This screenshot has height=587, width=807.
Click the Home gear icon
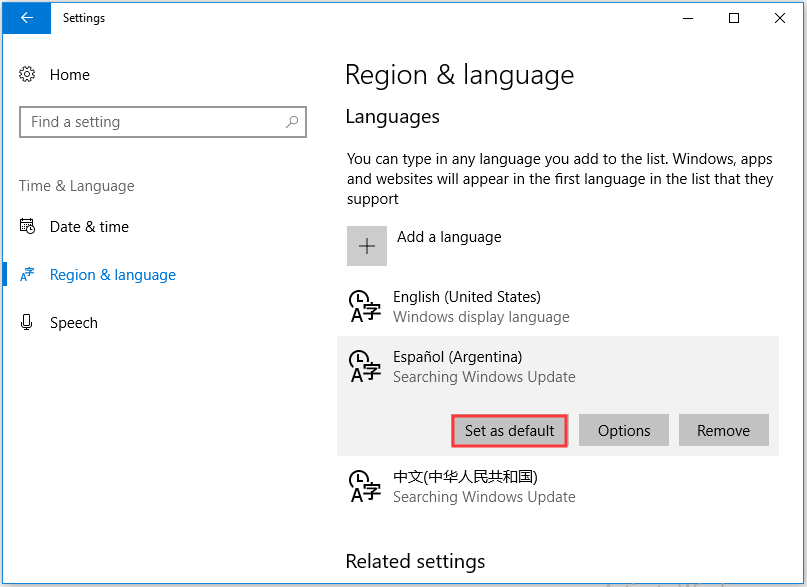click(27, 75)
